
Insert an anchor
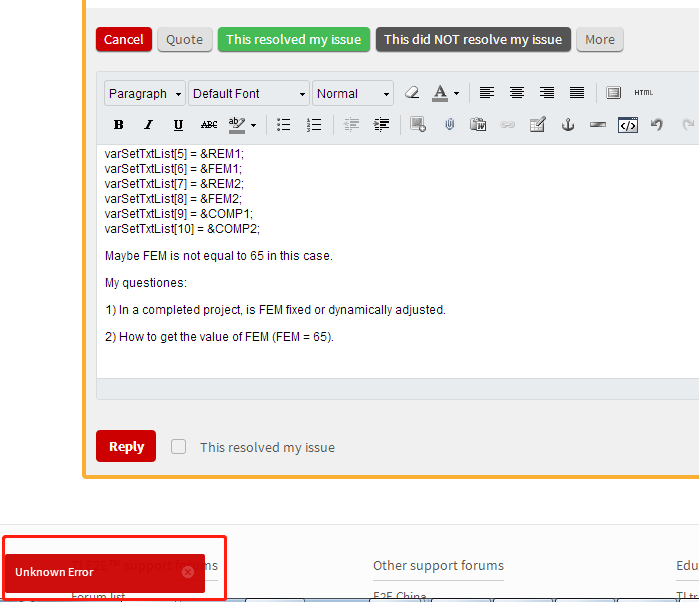click(567, 124)
